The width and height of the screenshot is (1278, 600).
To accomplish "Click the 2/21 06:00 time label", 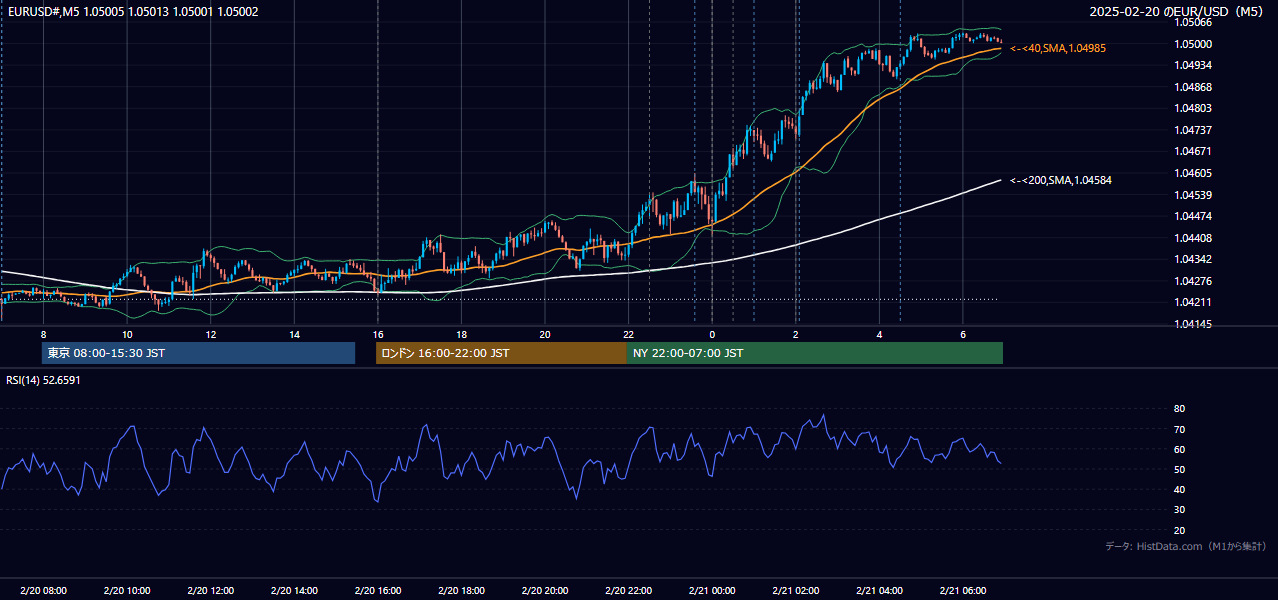I will tap(963, 590).
